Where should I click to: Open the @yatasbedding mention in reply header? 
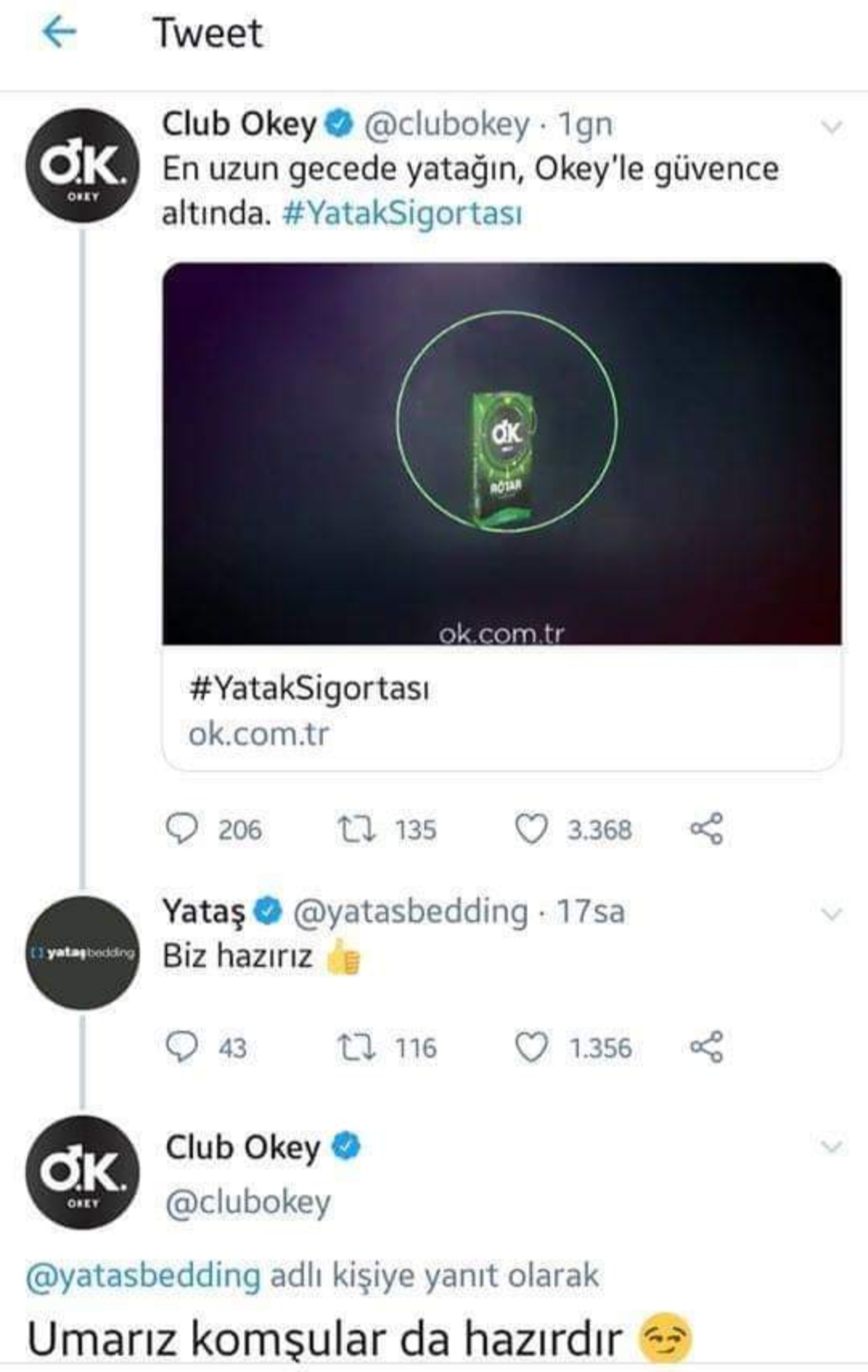[143, 1276]
